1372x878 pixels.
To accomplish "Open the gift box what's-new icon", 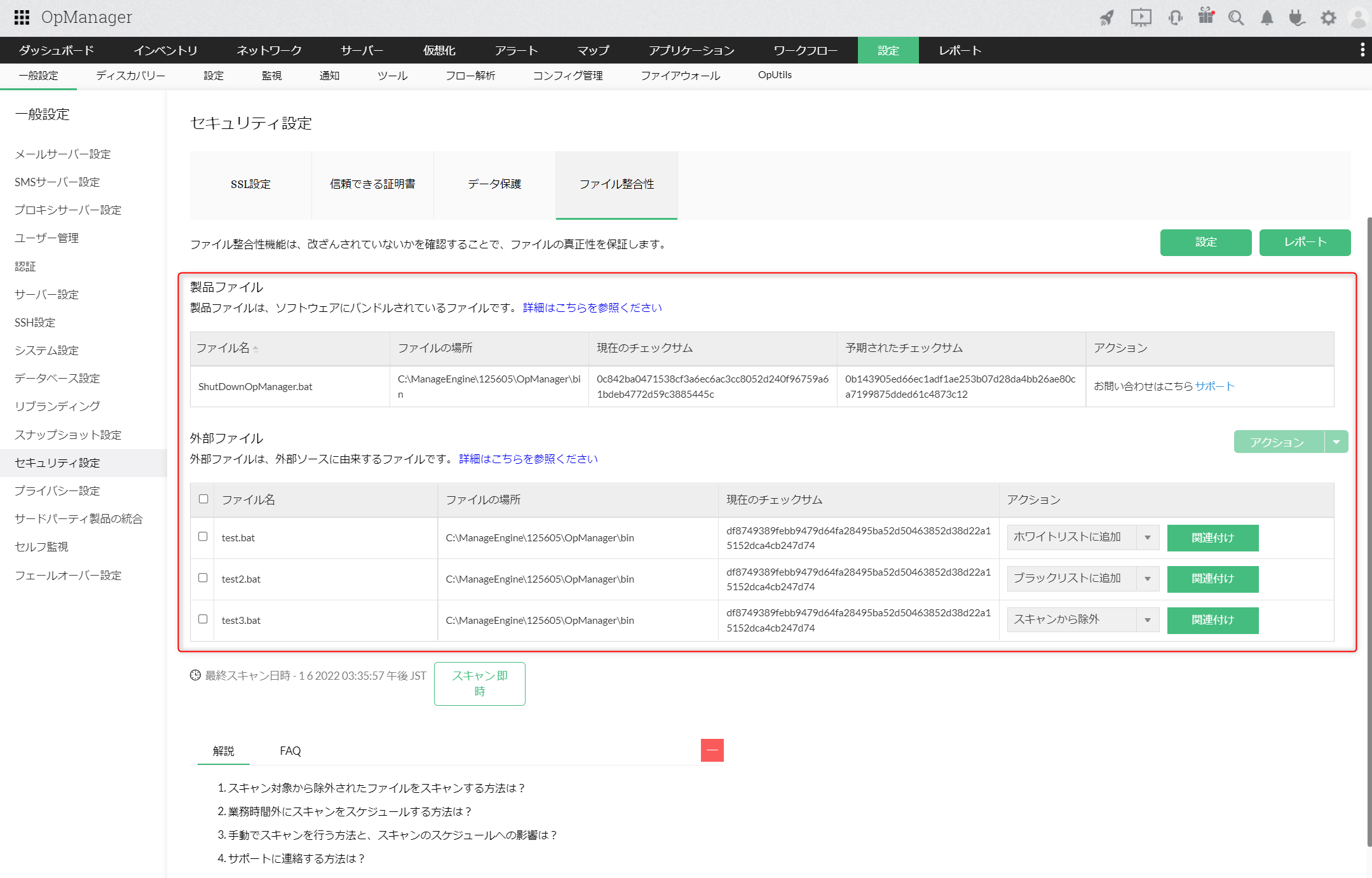I will click(x=1206, y=17).
